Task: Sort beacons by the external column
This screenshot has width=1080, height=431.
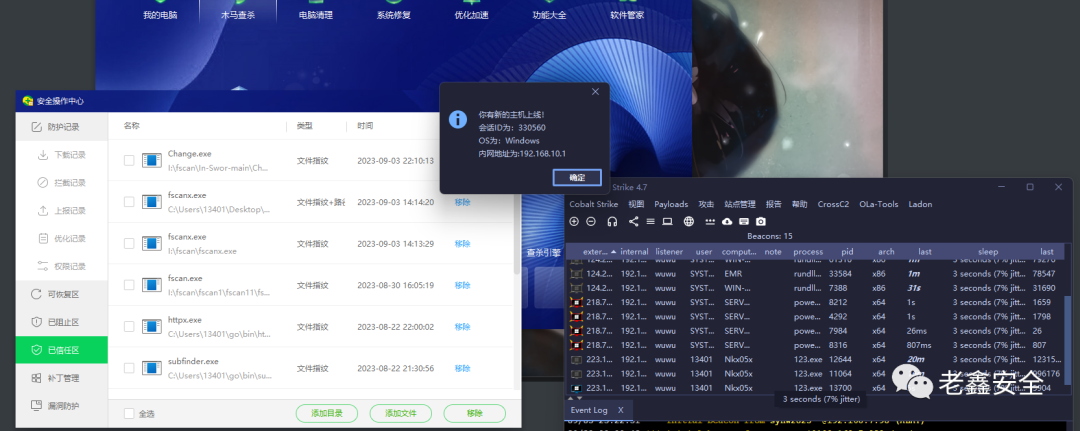Action: point(599,251)
